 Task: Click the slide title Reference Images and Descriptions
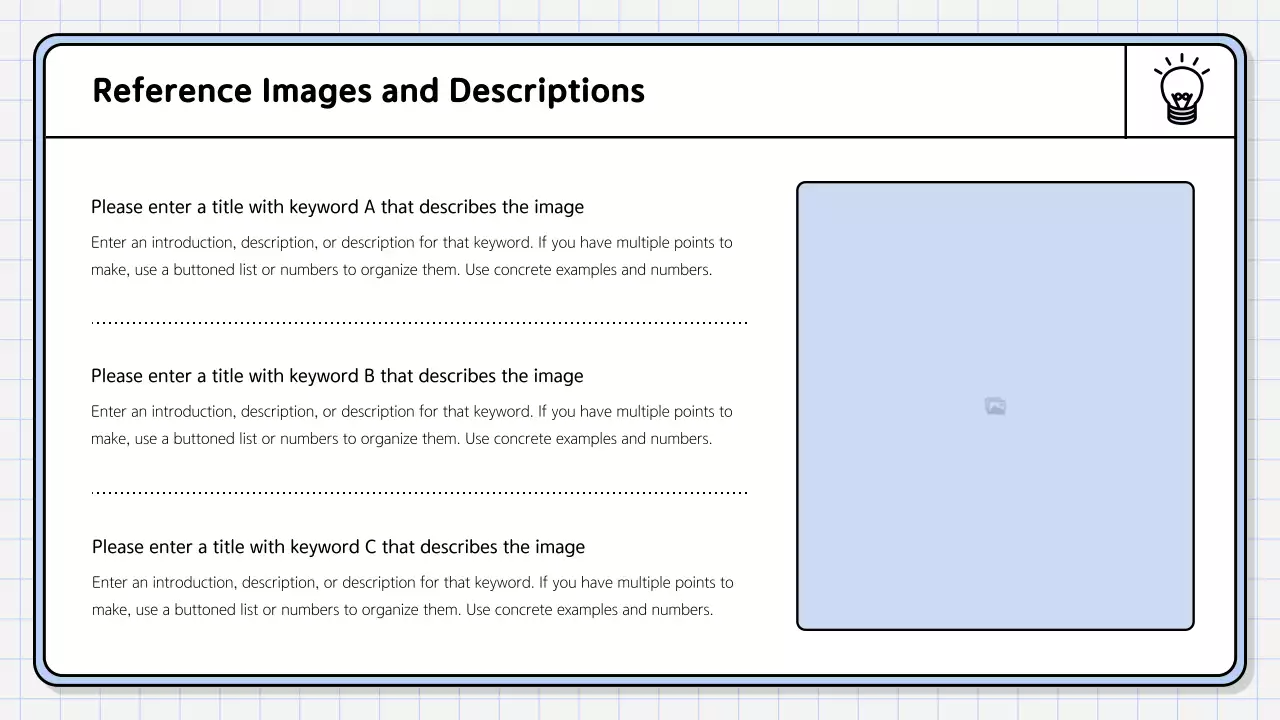[368, 90]
